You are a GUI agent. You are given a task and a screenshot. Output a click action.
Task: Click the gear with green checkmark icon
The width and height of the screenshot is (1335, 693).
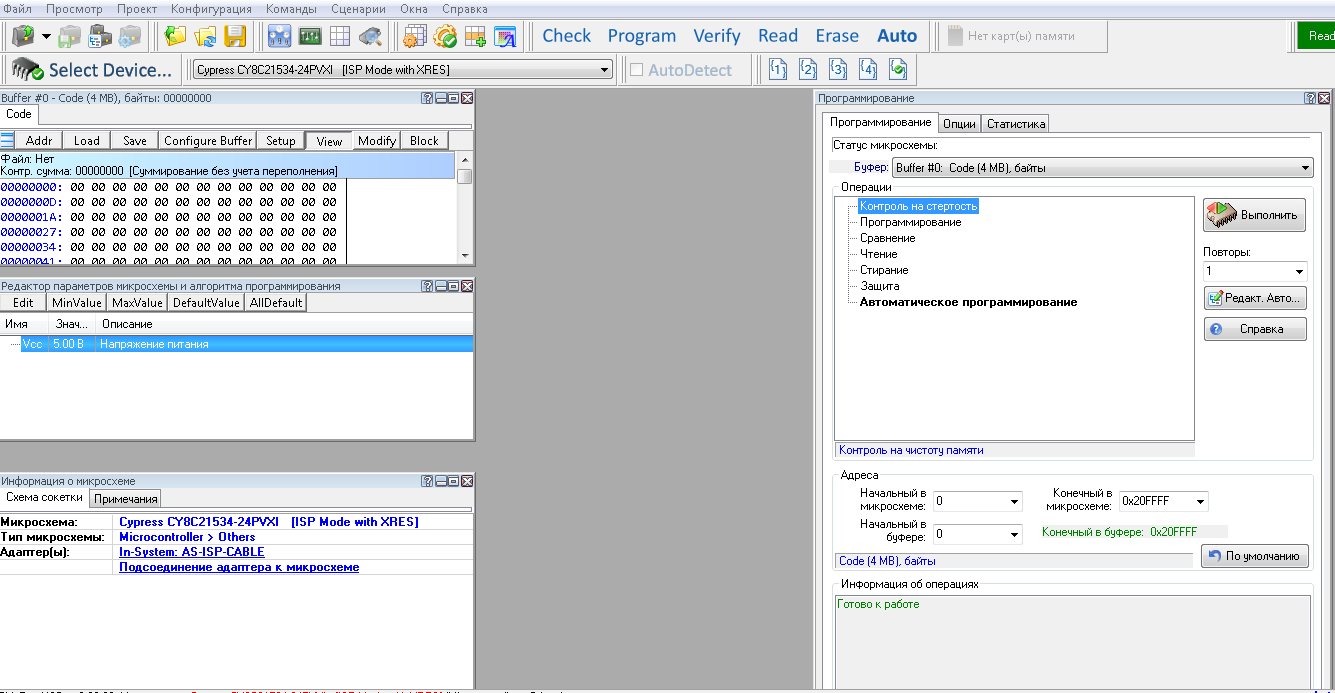click(444, 37)
